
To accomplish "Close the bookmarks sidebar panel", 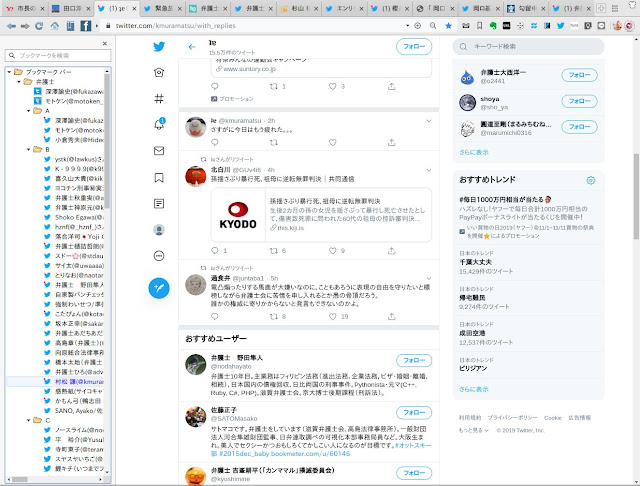I will click(105, 43).
